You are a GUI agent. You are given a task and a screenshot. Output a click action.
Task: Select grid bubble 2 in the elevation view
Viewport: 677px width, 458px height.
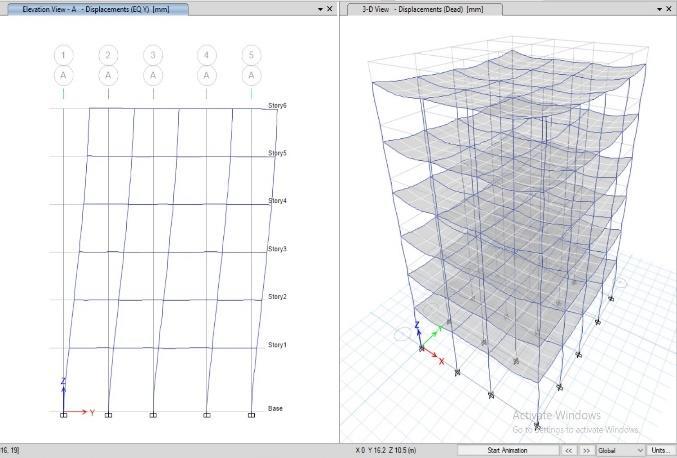coord(108,55)
